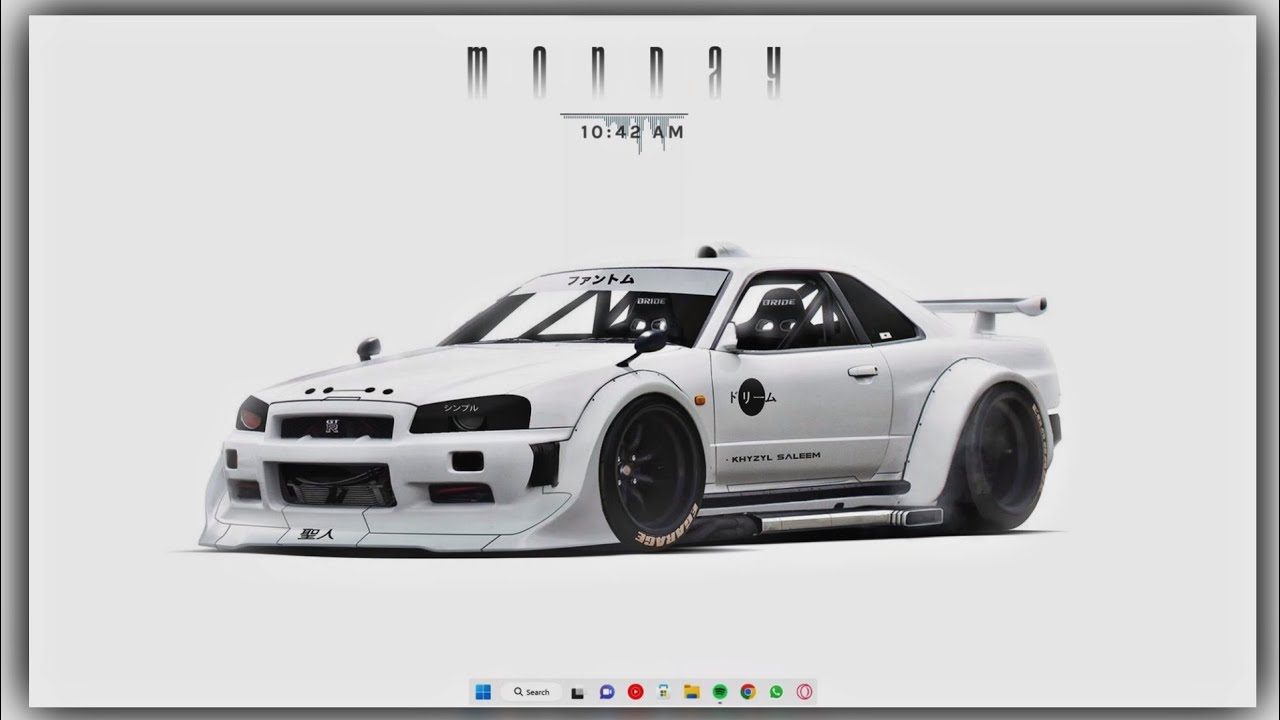Open YouTube Music from the taskbar
Viewport: 1280px width, 720px height.
tap(636, 691)
